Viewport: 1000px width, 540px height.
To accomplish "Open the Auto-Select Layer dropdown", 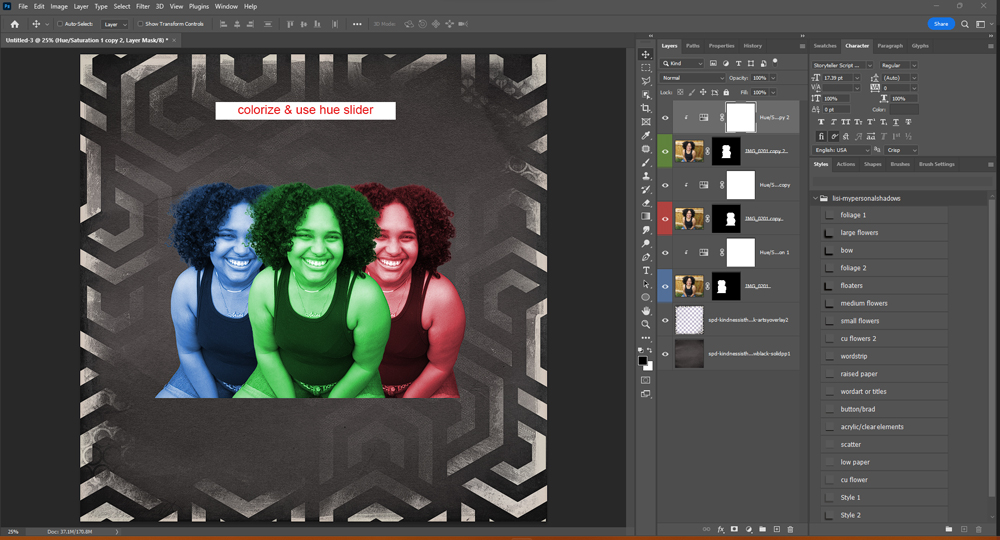I will 115,24.
